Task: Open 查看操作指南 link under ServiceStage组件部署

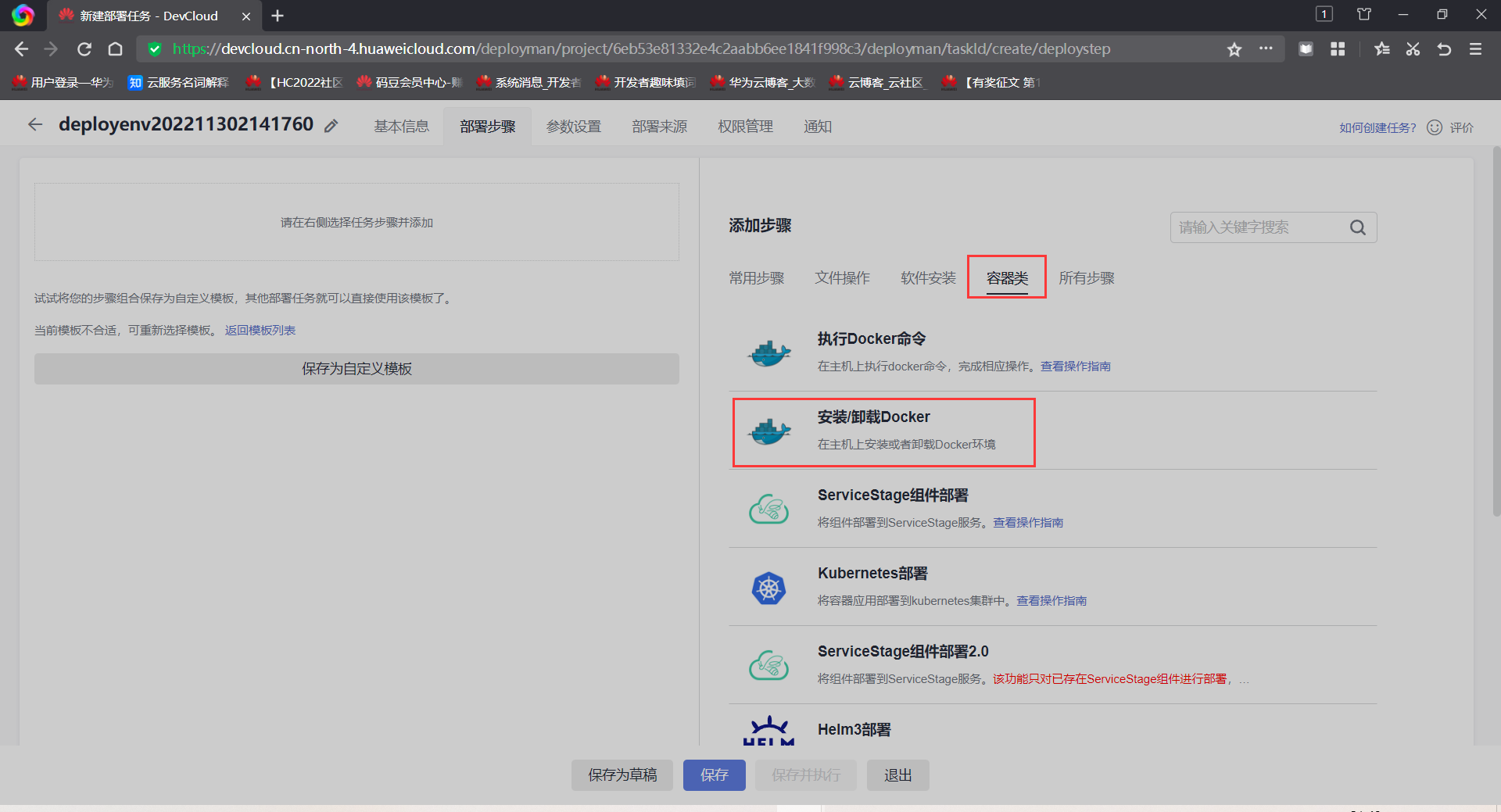Action: point(1028,523)
